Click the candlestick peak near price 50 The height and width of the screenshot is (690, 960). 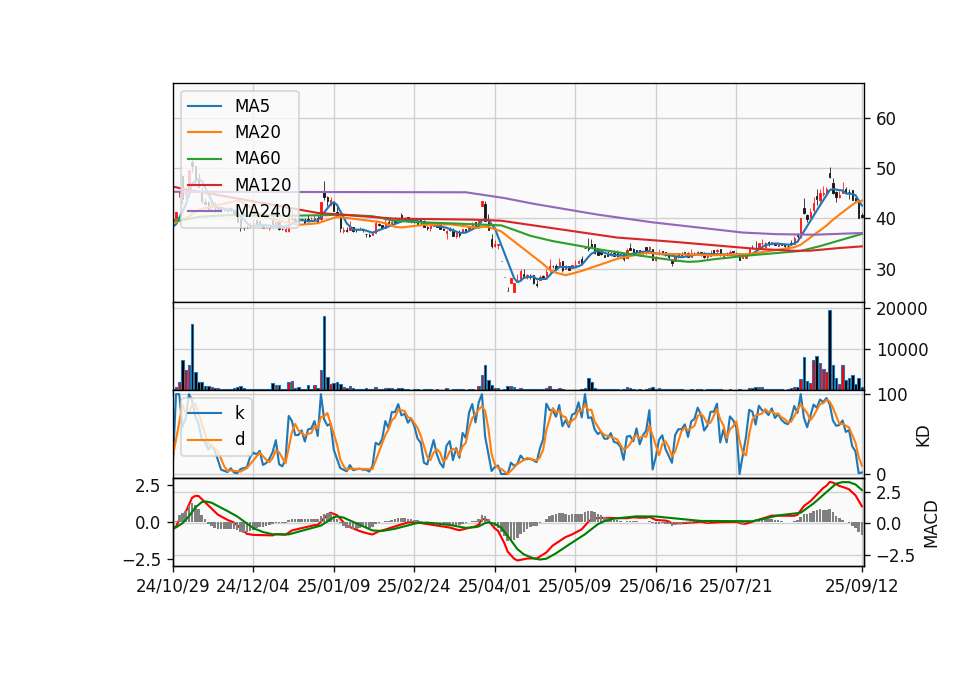click(x=830, y=174)
